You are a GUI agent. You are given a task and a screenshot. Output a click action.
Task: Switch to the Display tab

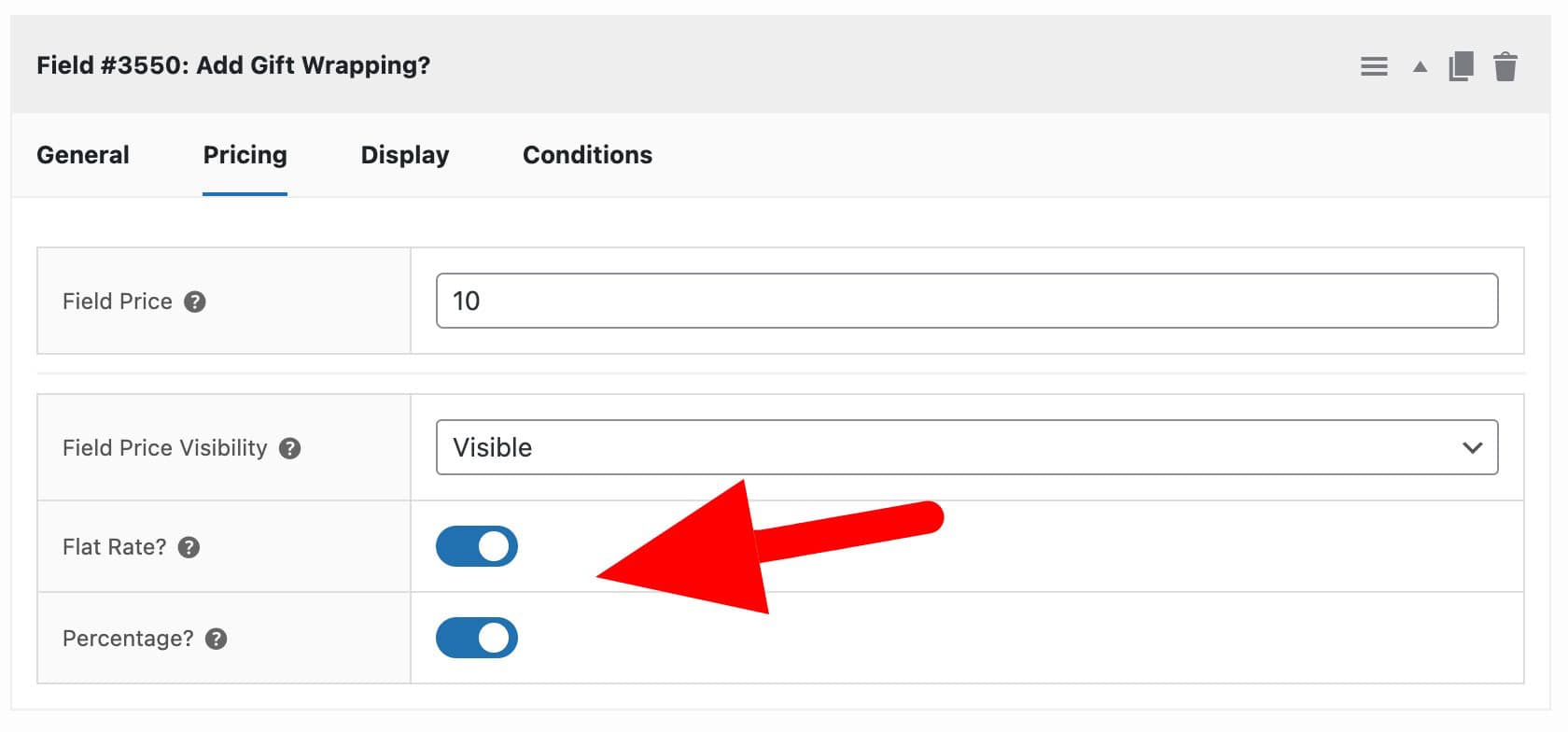coord(404,154)
